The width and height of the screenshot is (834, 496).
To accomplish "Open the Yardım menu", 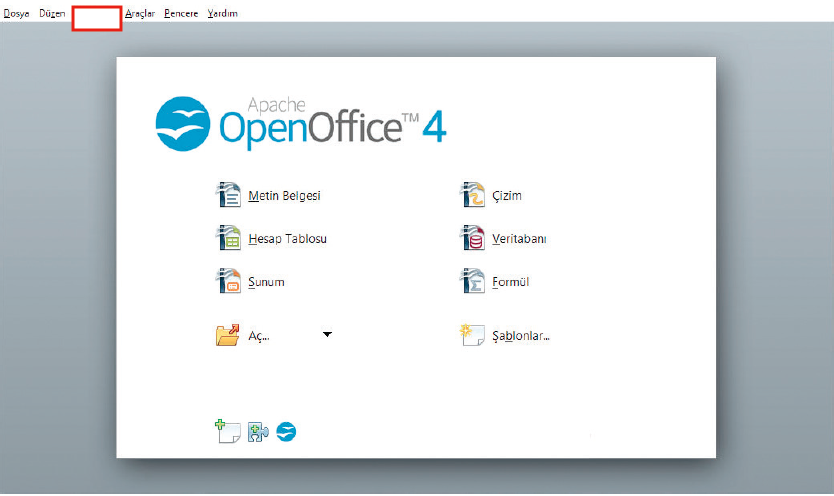I will 222,14.
